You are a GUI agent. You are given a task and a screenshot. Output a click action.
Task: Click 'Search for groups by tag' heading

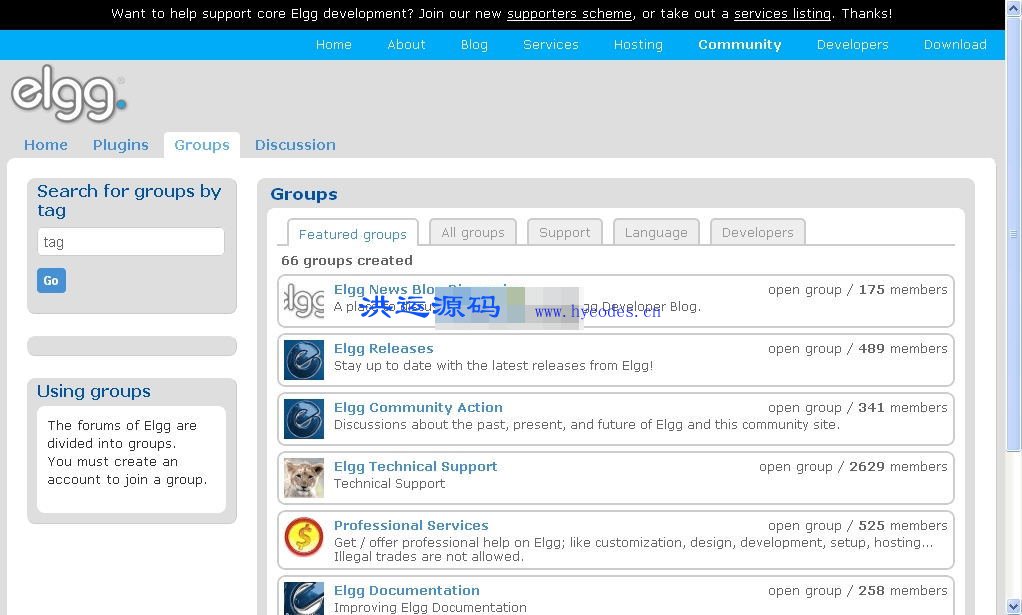coord(129,200)
